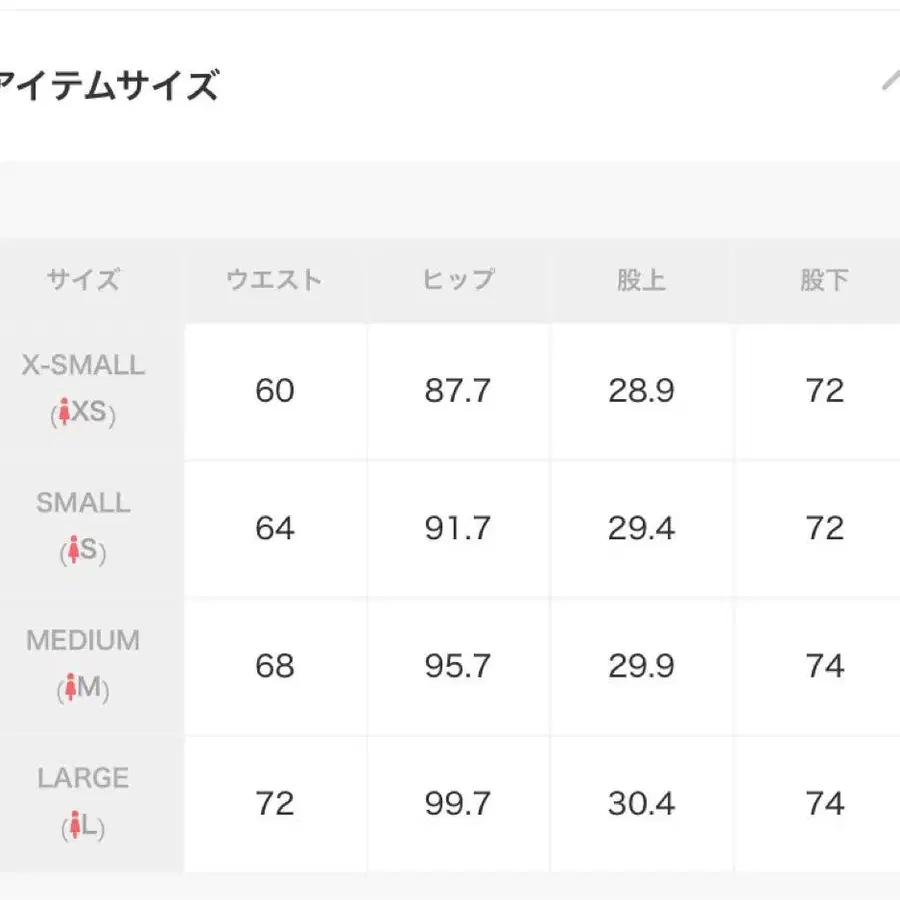Click the hip value 95.7 for MEDIUM
Screen dimensions: 900x900
(457, 665)
